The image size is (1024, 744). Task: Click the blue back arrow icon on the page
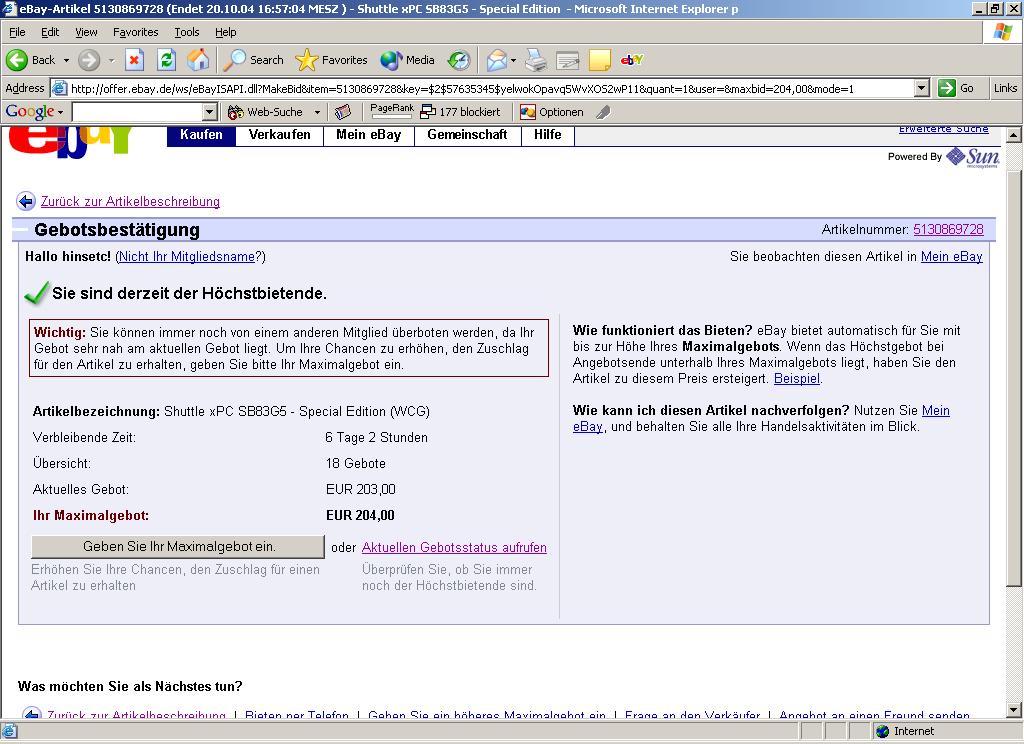pos(25,201)
